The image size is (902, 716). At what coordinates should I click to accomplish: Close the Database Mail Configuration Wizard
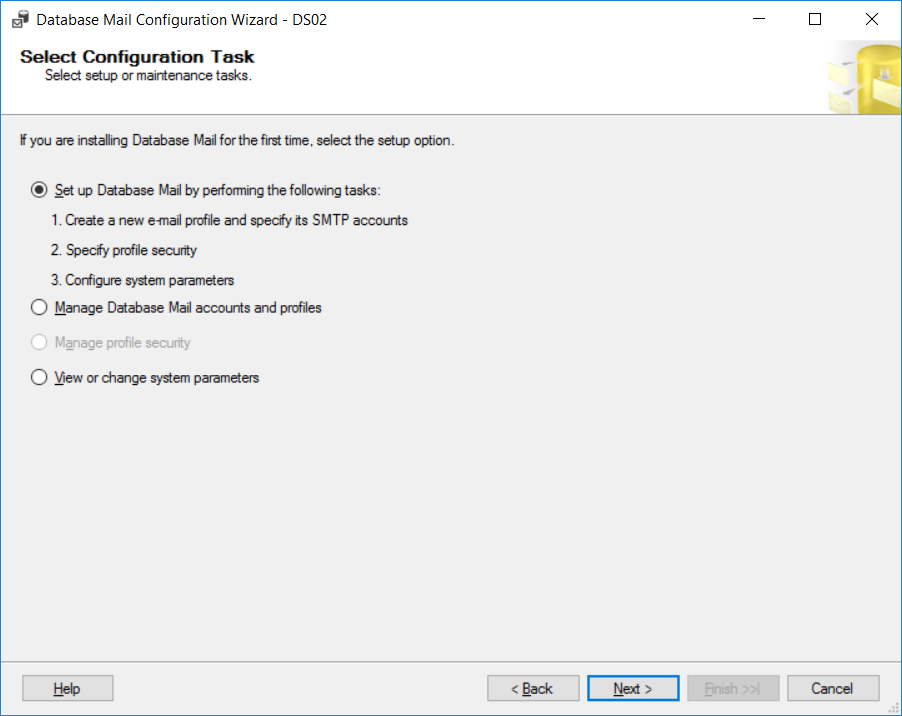coord(872,19)
